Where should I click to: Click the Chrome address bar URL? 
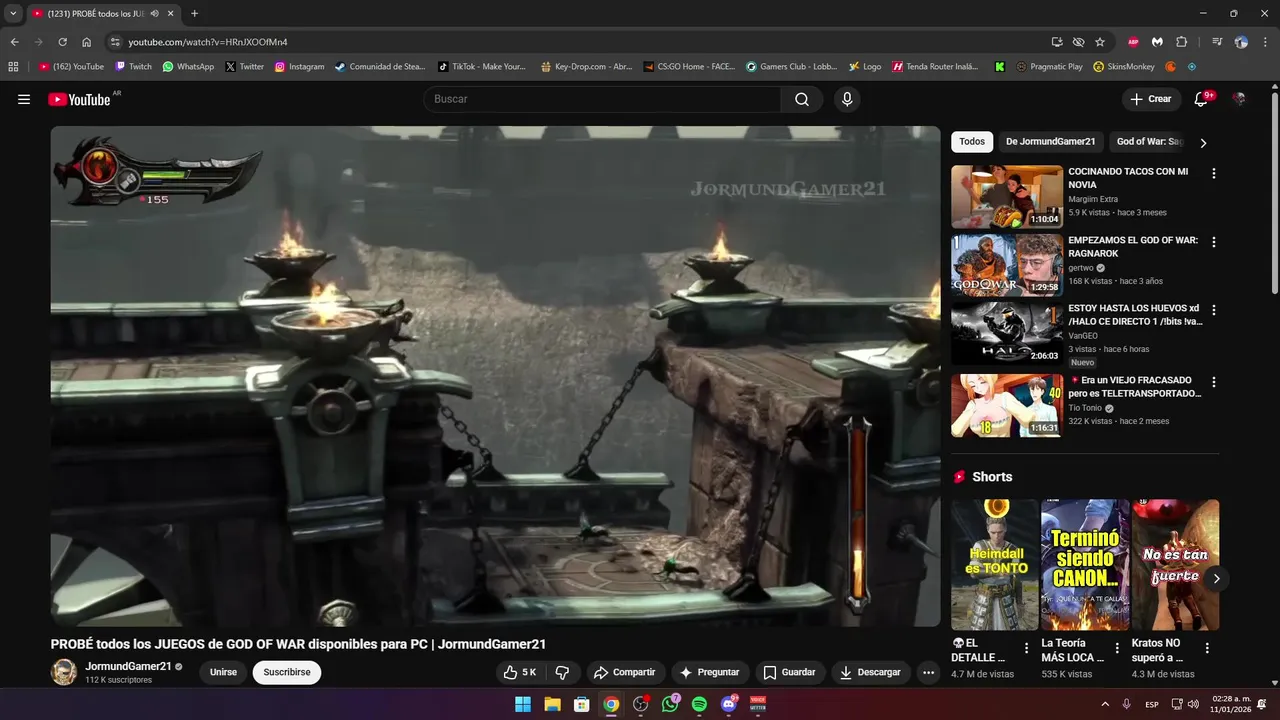point(208,42)
